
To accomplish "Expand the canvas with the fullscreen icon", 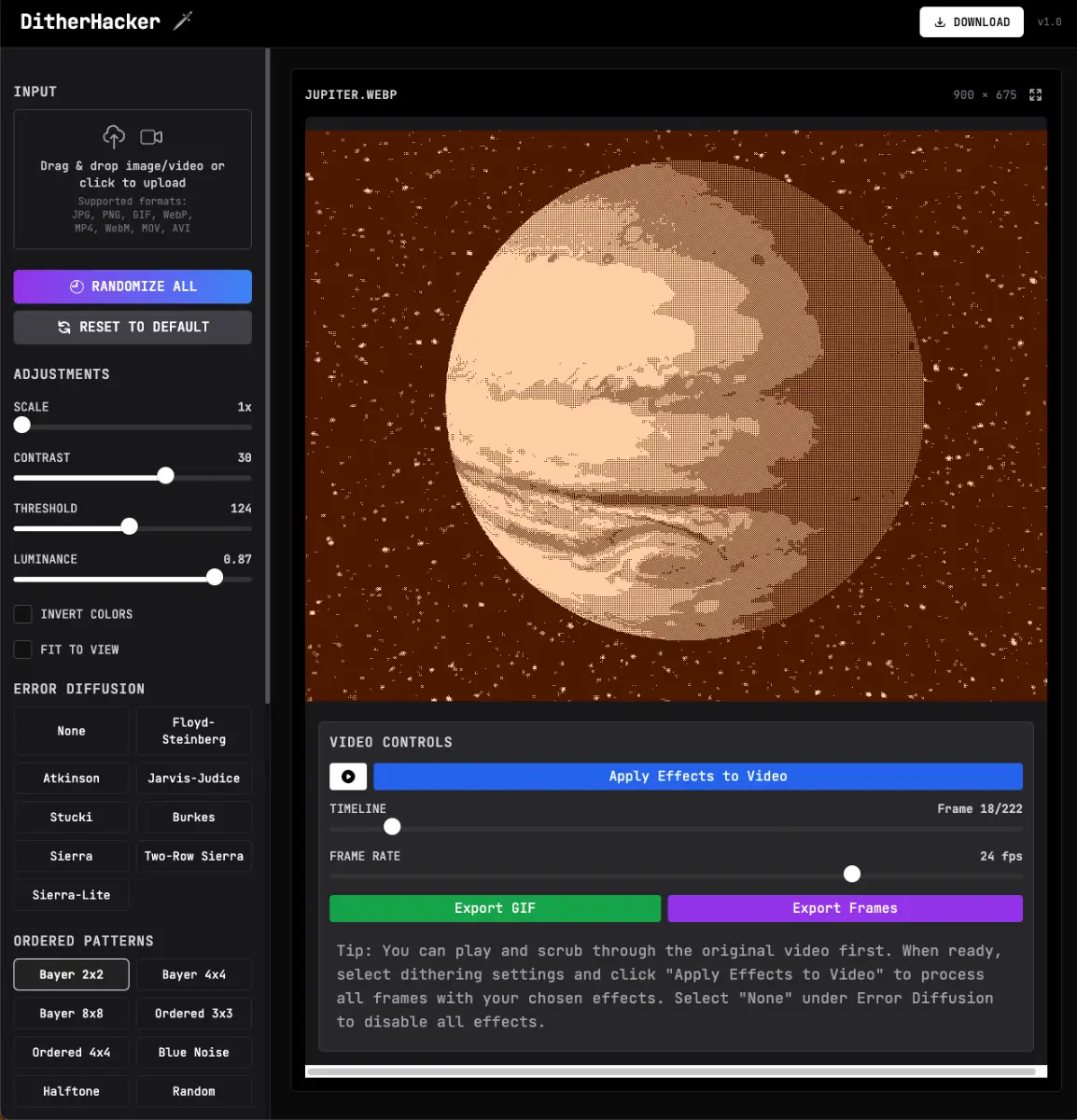I will [x=1035, y=94].
